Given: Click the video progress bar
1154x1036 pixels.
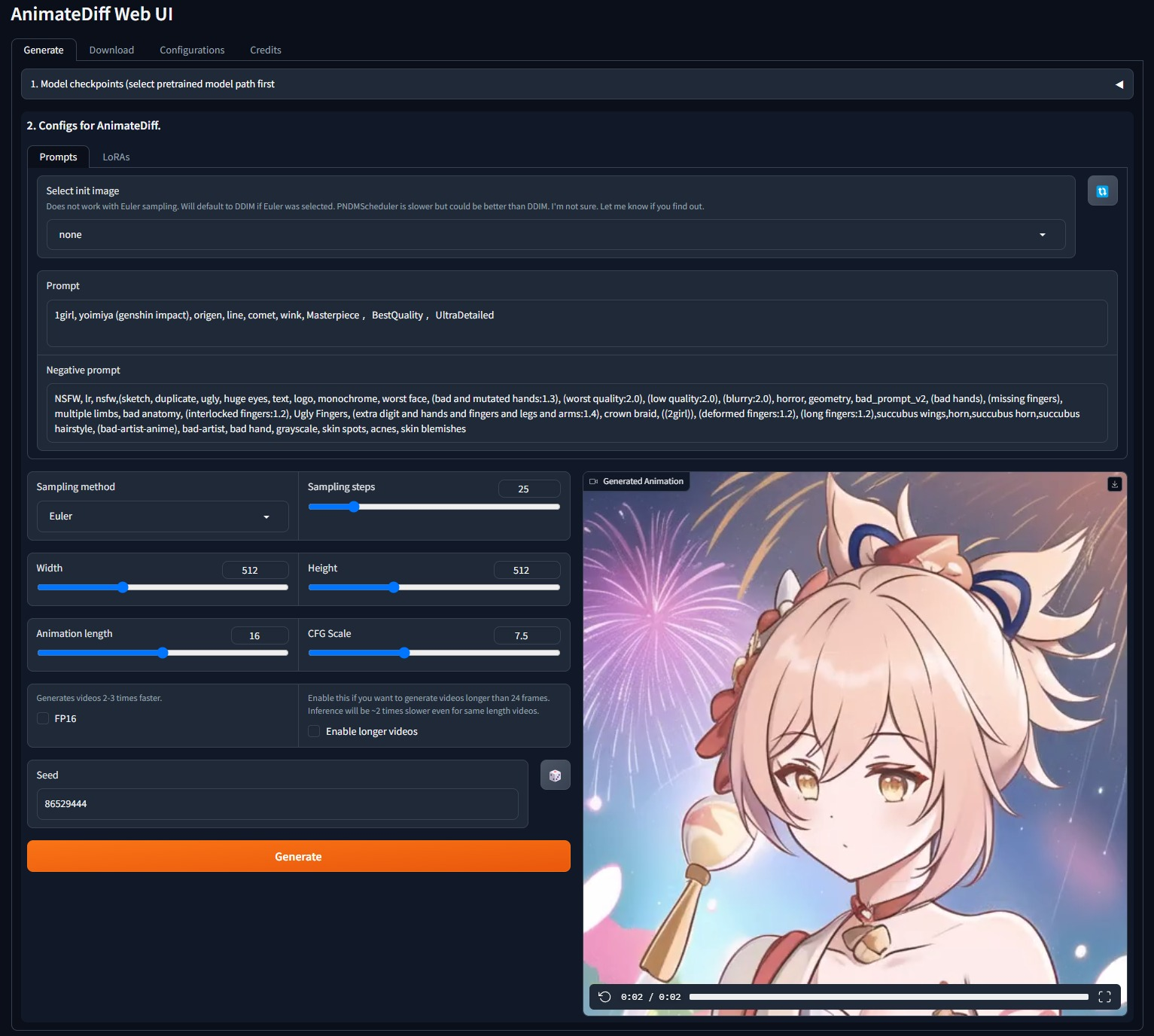Looking at the screenshot, I should tap(889, 997).
